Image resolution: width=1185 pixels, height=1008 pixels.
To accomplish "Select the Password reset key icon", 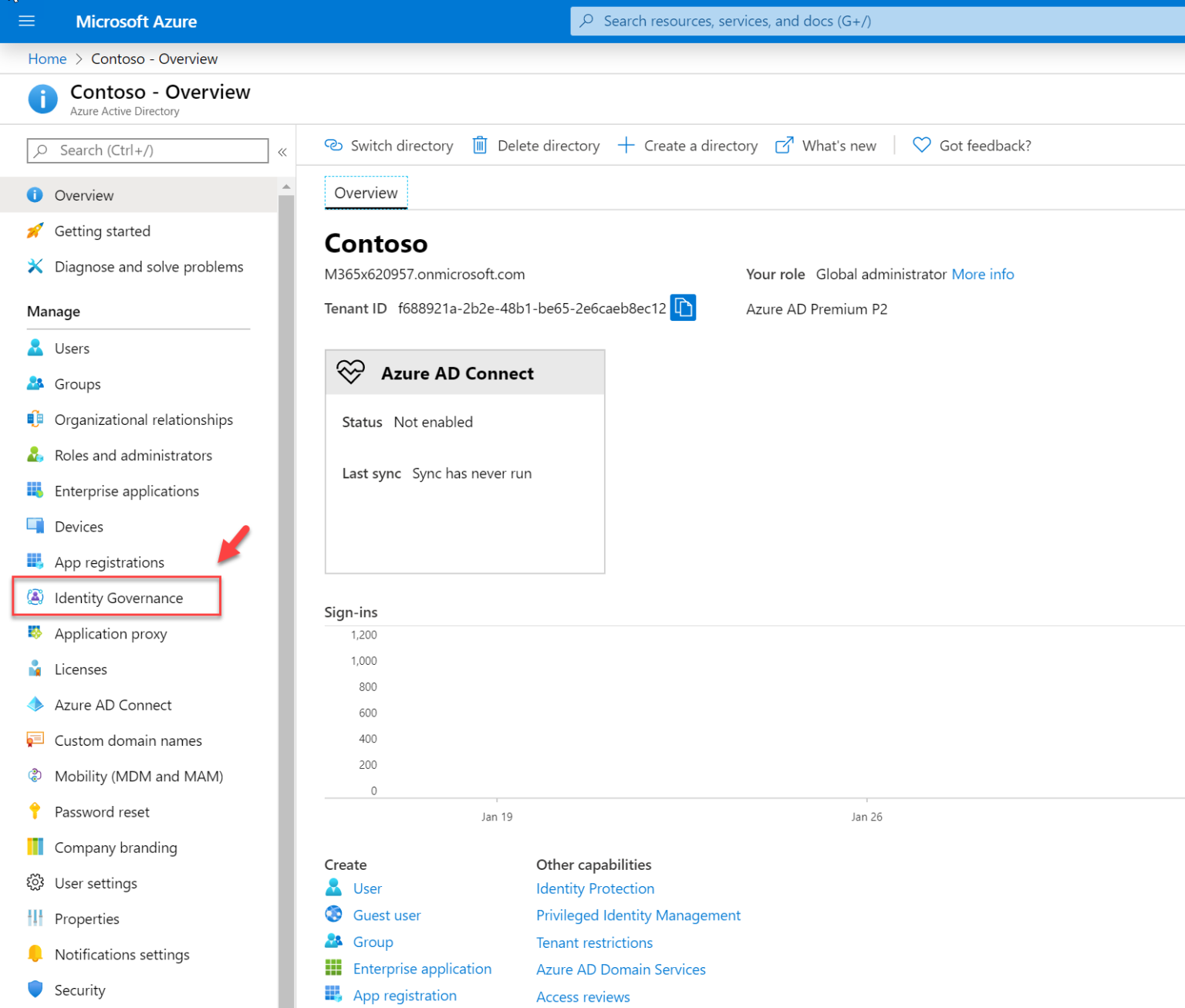I will click(35, 811).
